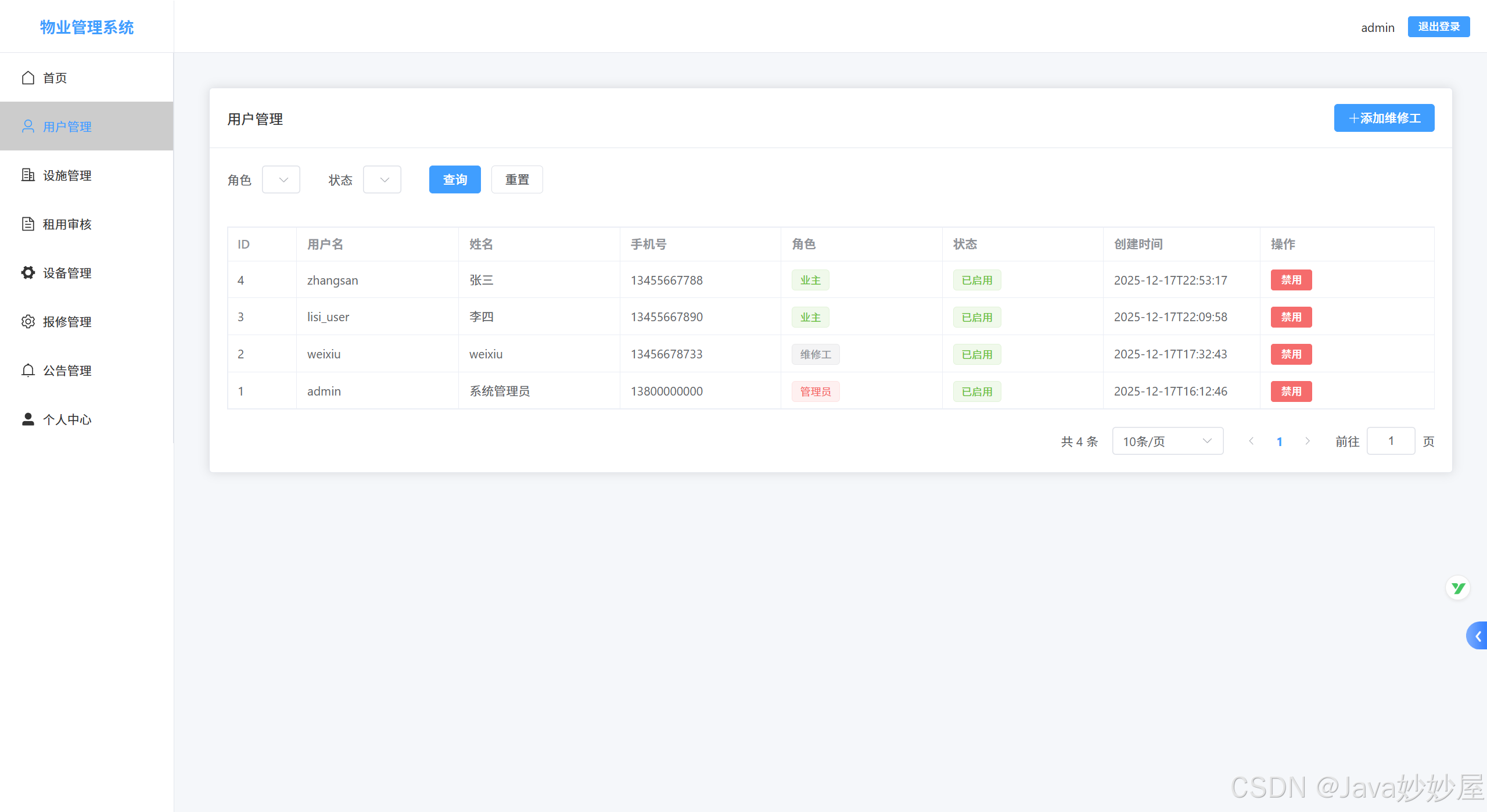Click the 添加维修工 button
Image resolution: width=1487 pixels, height=812 pixels.
tap(1384, 118)
